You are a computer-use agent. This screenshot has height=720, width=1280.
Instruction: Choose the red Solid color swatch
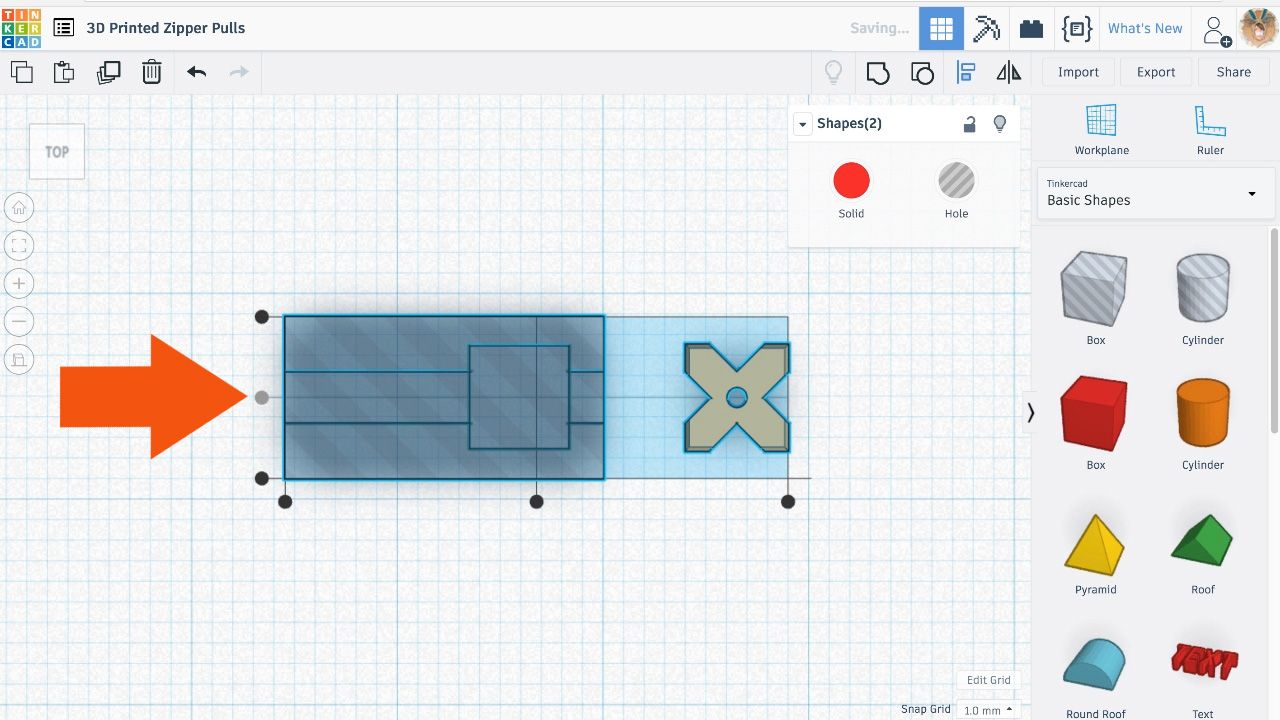pos(852,181)
